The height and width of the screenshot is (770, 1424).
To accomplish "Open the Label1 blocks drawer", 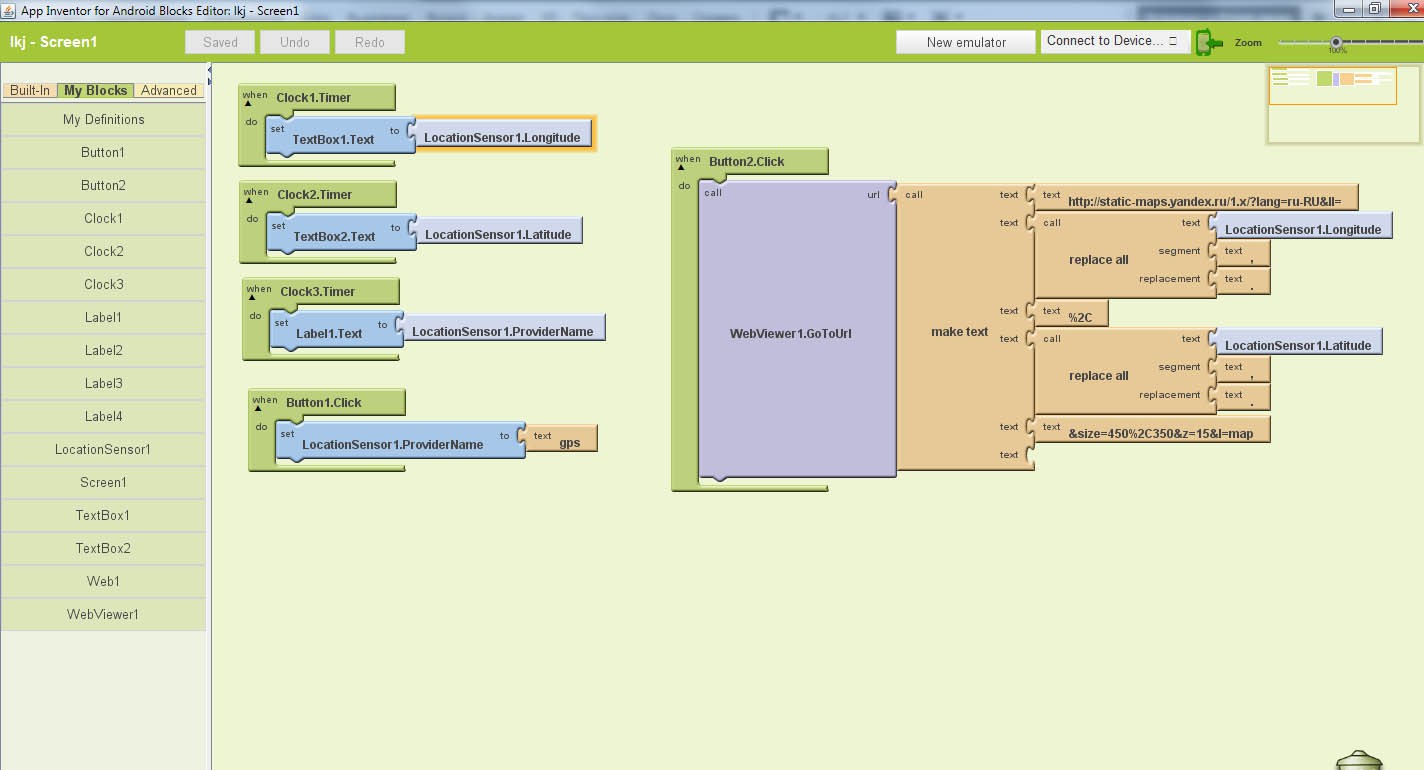I will coord(103,317).
